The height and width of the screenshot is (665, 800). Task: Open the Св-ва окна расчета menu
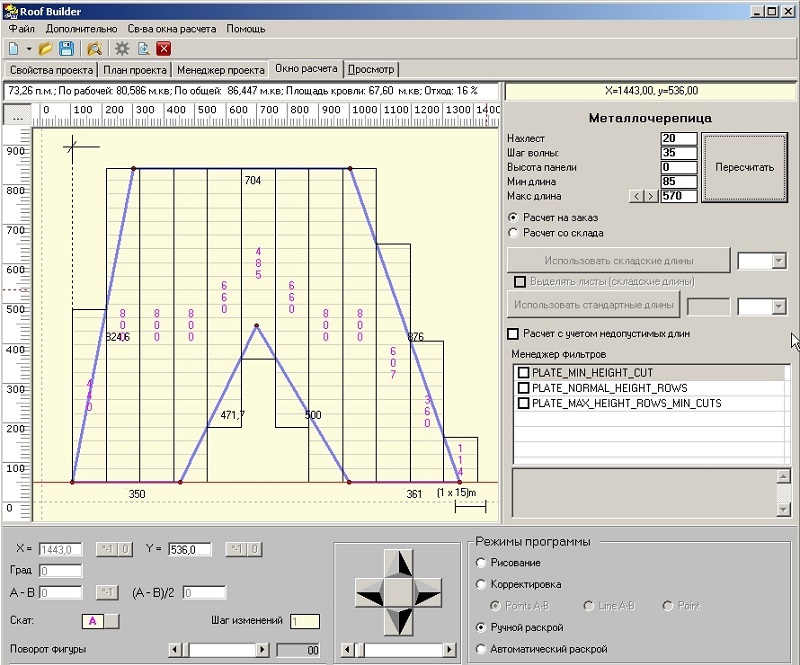click(x=172, y=29)
